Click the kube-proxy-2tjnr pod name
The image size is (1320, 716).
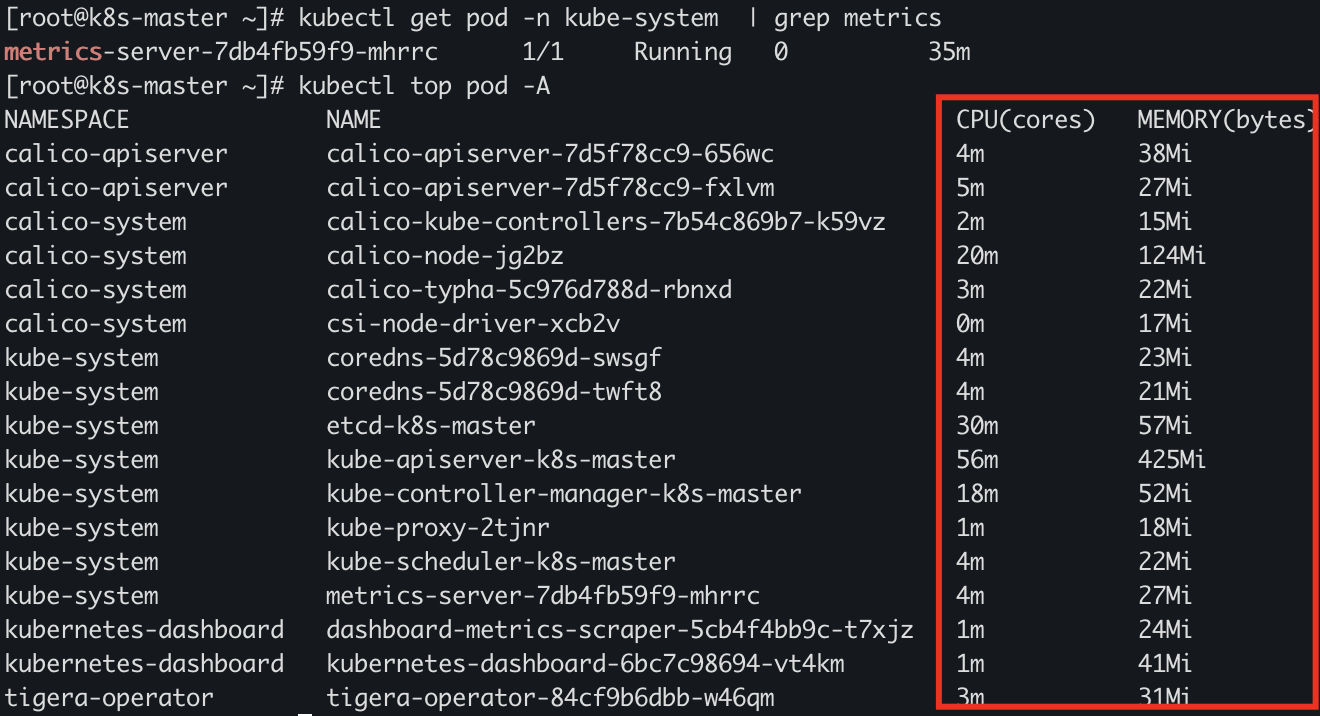point(438,528)
